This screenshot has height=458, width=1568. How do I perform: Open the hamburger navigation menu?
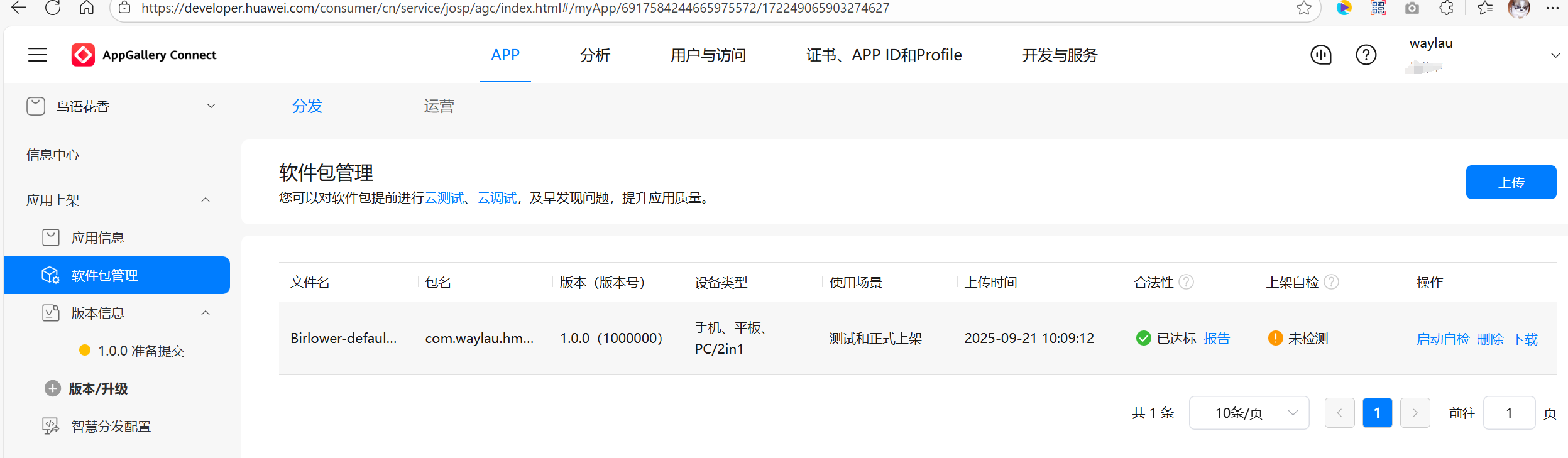[38, 55]
